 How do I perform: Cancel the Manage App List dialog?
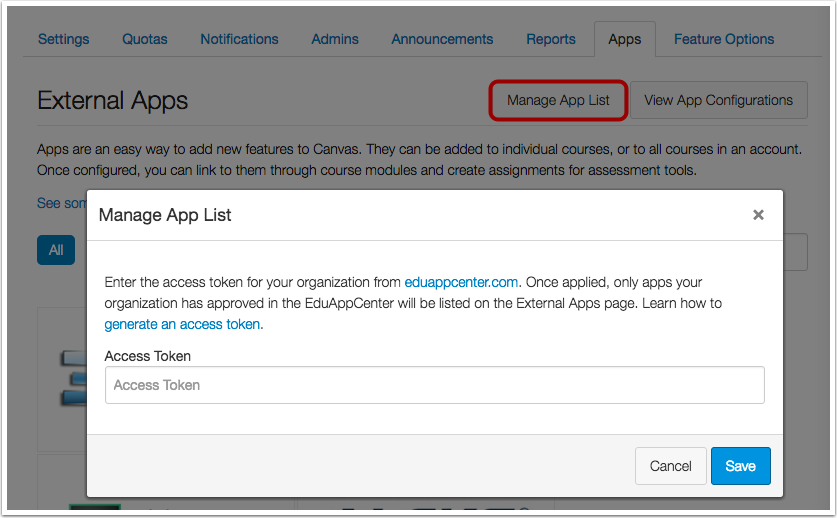670,466
